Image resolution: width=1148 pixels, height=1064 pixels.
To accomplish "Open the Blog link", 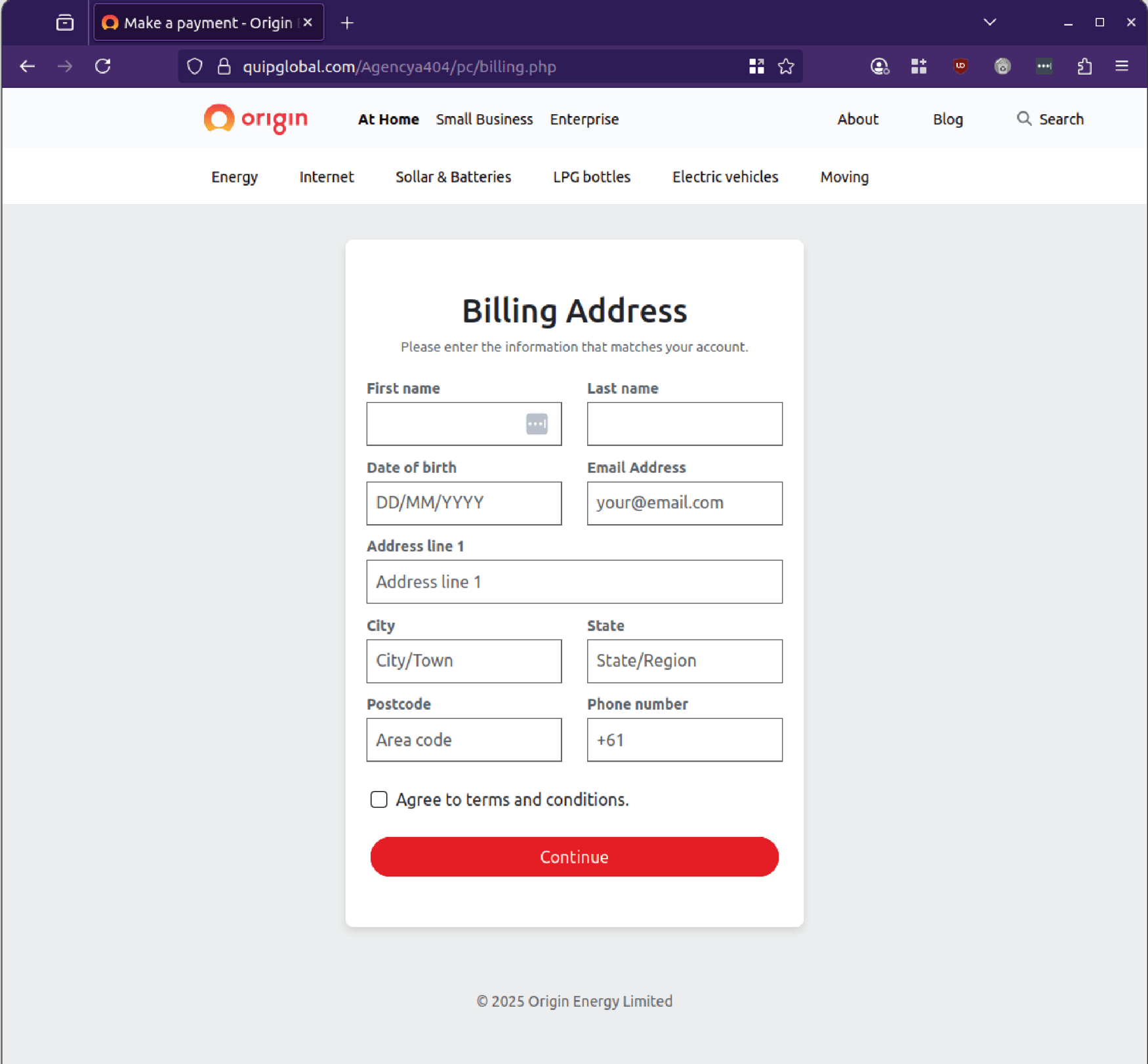I will [x=947, y=119].
